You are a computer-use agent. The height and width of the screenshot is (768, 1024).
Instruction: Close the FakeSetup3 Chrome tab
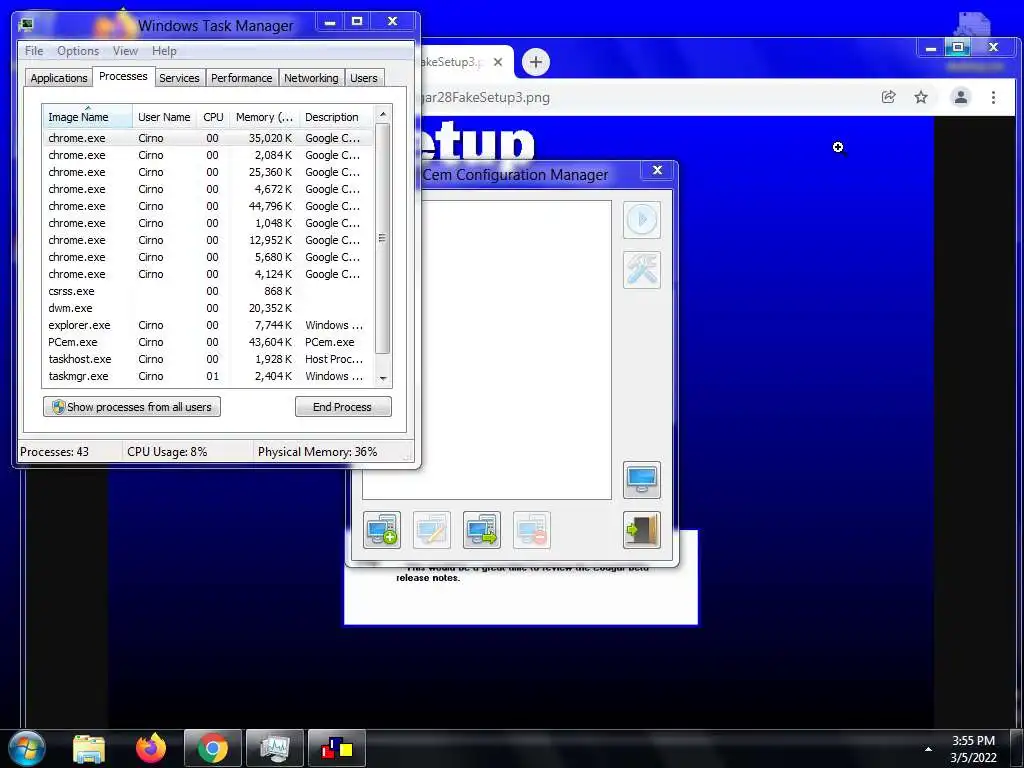click(x=498, y=62)
